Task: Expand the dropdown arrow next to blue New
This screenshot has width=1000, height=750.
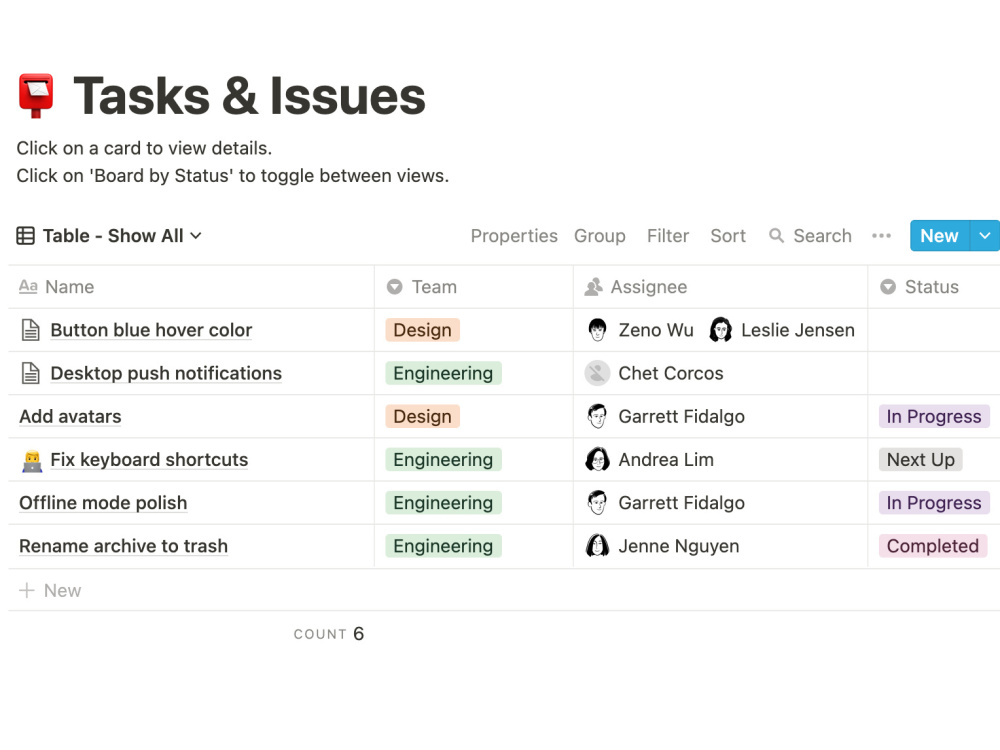Action: tap(985, 236)
